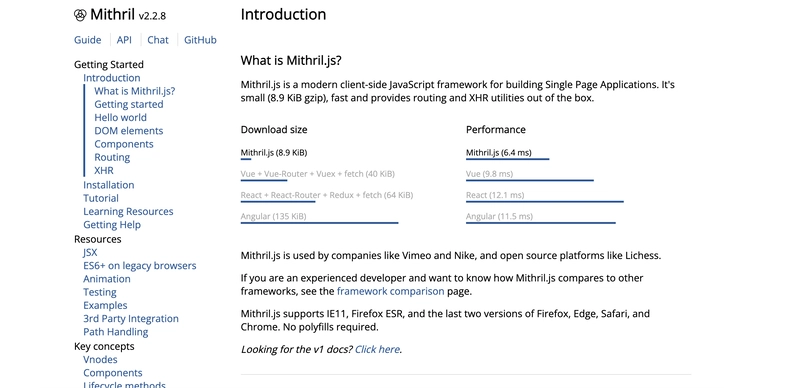
Task: Open the Testing page
Action: pyautogui.click(x=100, y=292)
